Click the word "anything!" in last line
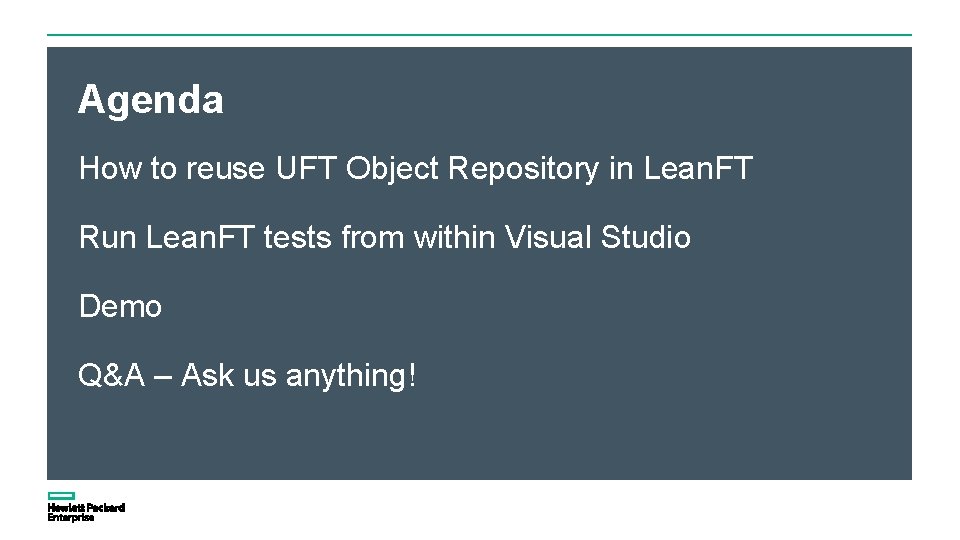The height and width of the screenshot is (540, 960). (x=350, y=376)
